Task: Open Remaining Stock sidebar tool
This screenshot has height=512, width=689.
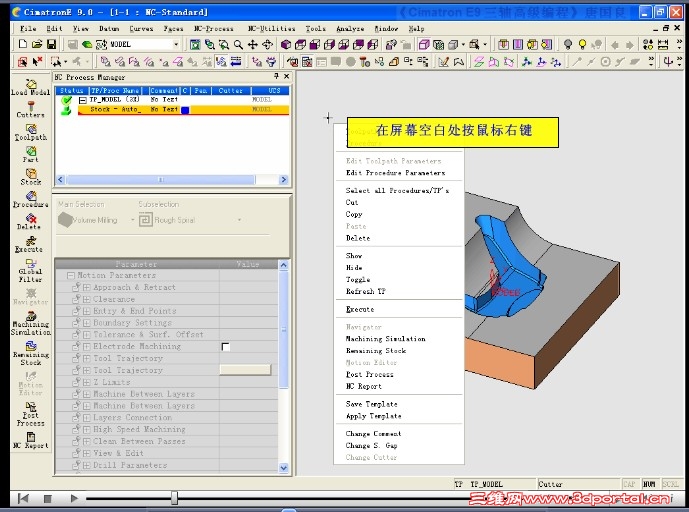Action: (x=30, y=353)
